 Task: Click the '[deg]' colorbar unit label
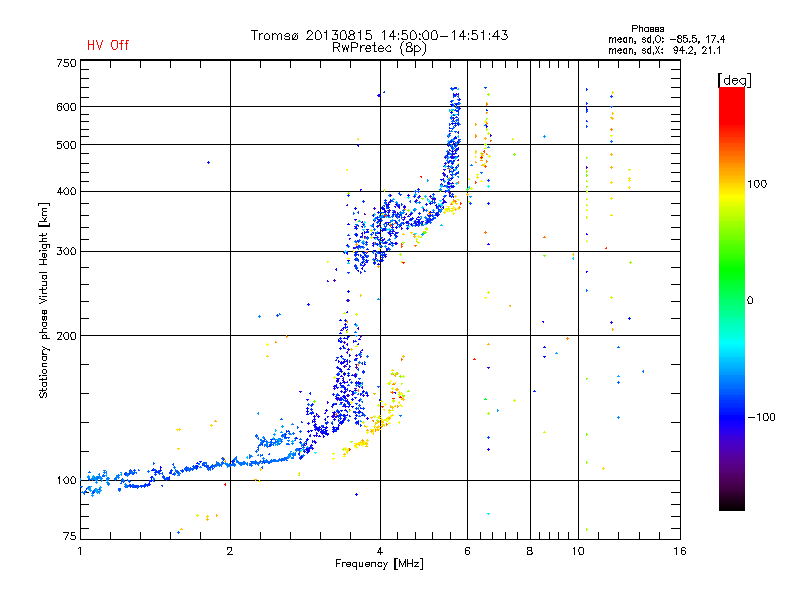tap(734, 80)
